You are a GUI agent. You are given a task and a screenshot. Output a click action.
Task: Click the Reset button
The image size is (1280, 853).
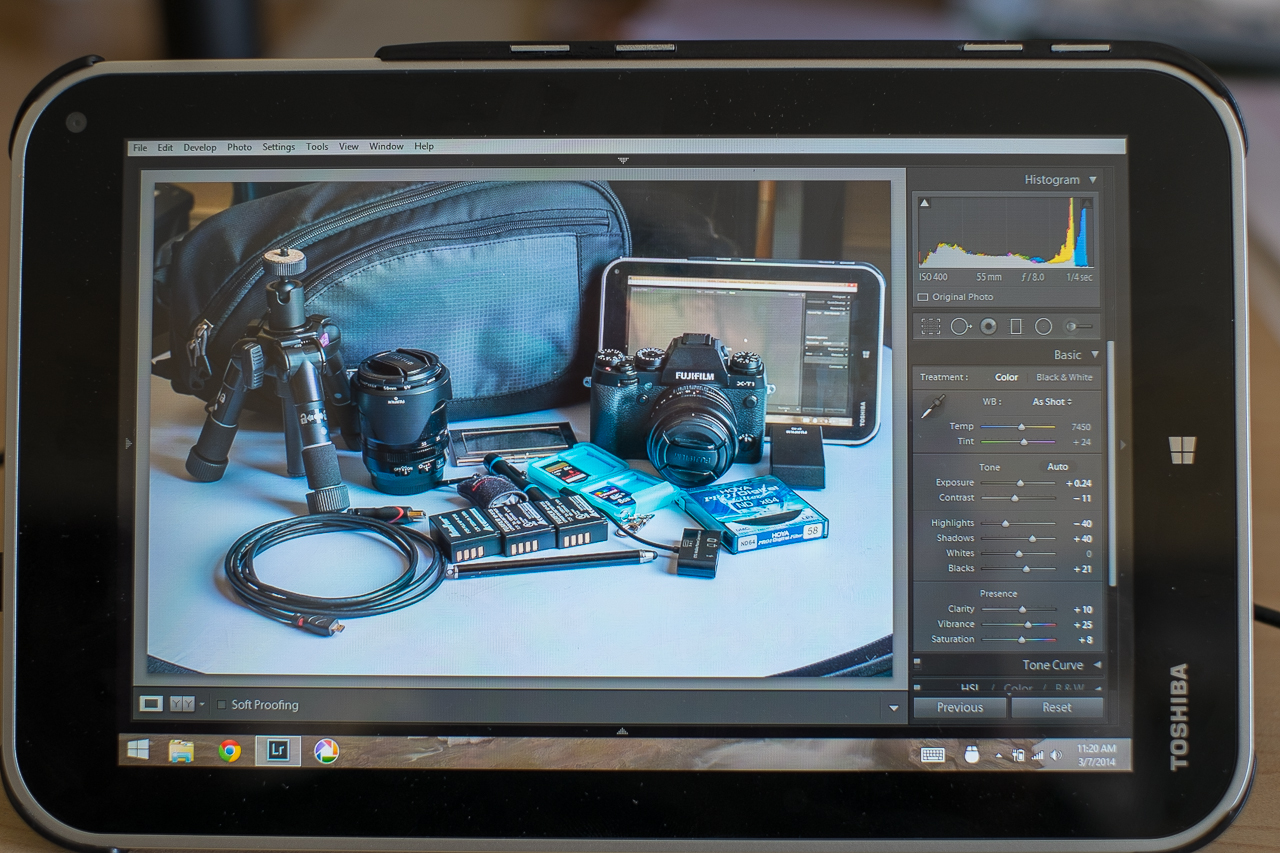point(1057,708)
